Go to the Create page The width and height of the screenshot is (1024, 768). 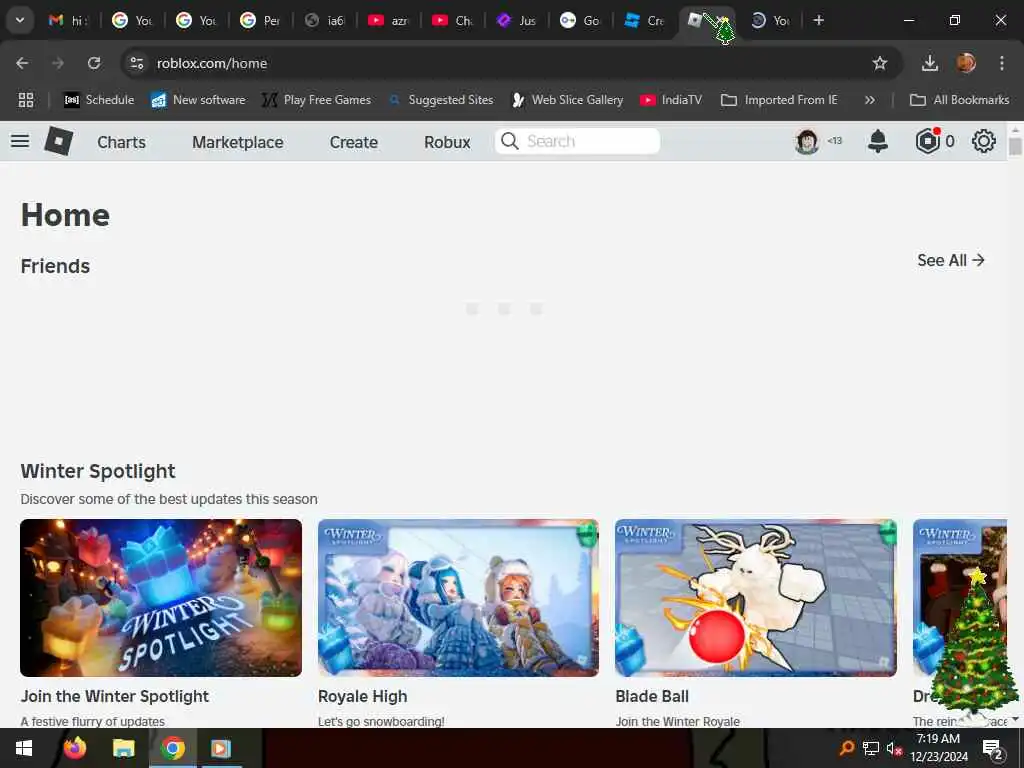[x=354, y=142]
